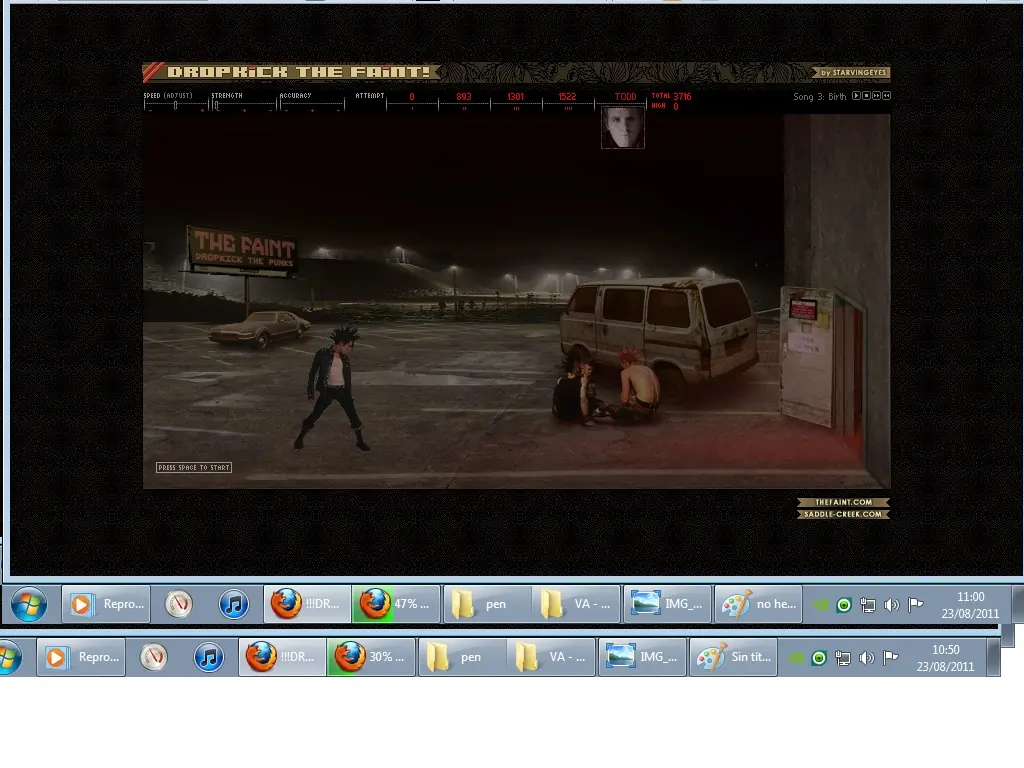Open Action Center flag on 10:50 taskbar
The height and width of the screenshot is (768, 1024).
tap(891, 658)
